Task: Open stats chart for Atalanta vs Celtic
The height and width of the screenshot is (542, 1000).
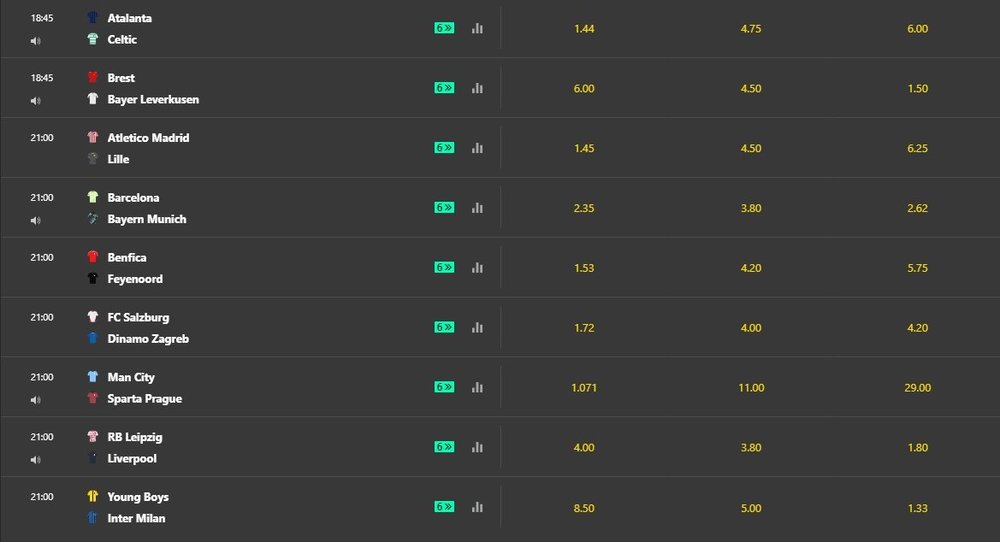Action: pos(477,28)
